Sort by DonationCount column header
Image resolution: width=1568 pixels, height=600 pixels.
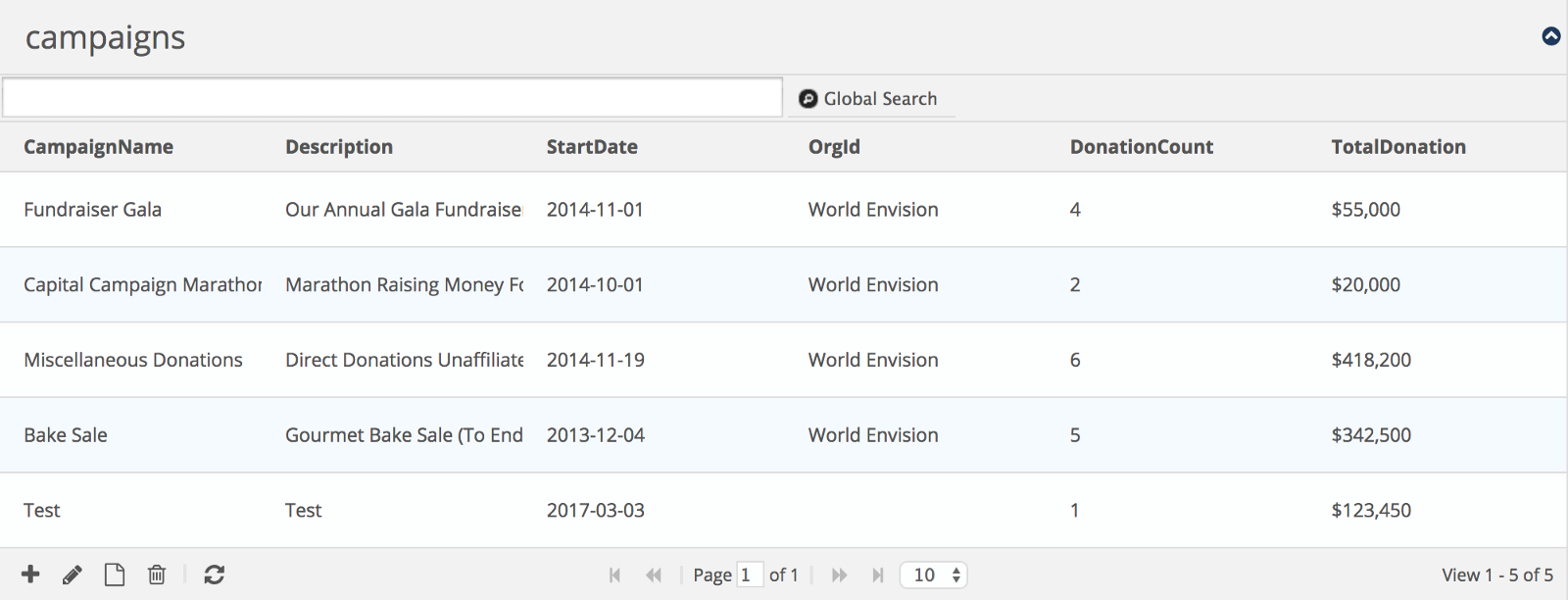coord(1142,147)
